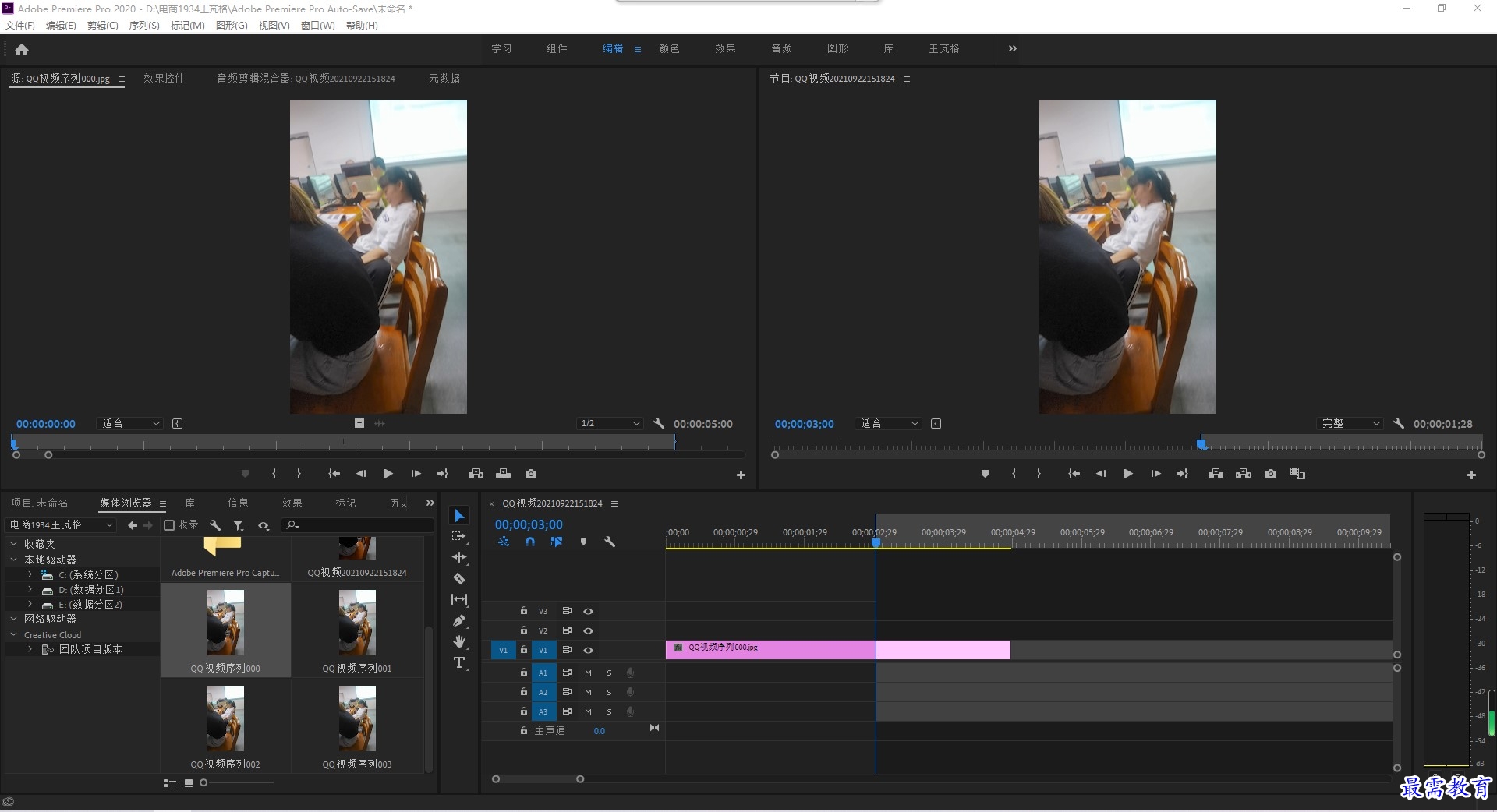Open Program monitor button editor plus

pyautogui.click(x=1471, y=475)
